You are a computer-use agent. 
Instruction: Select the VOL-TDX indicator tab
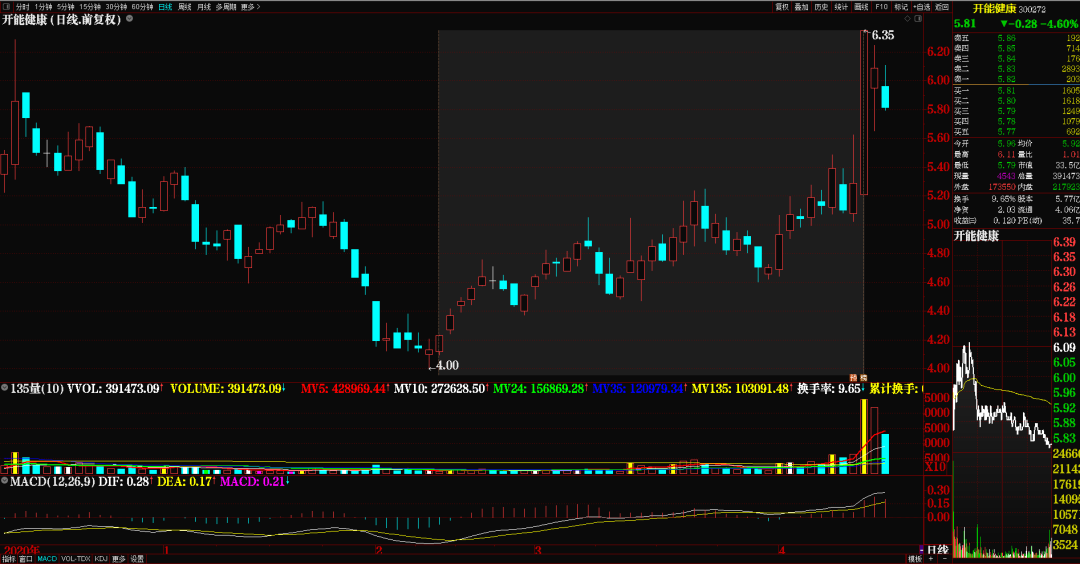(76, 559)
